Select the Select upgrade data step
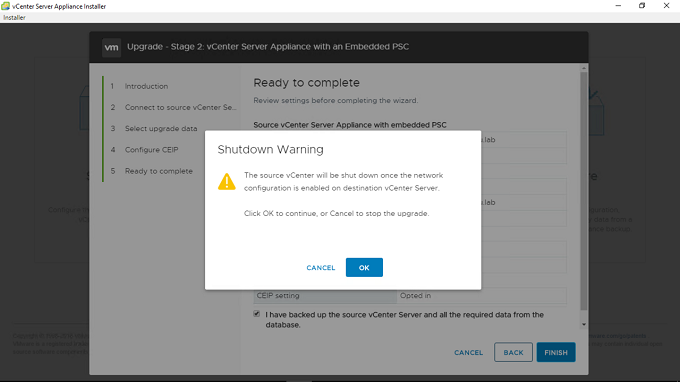 [x=161, y=129]
